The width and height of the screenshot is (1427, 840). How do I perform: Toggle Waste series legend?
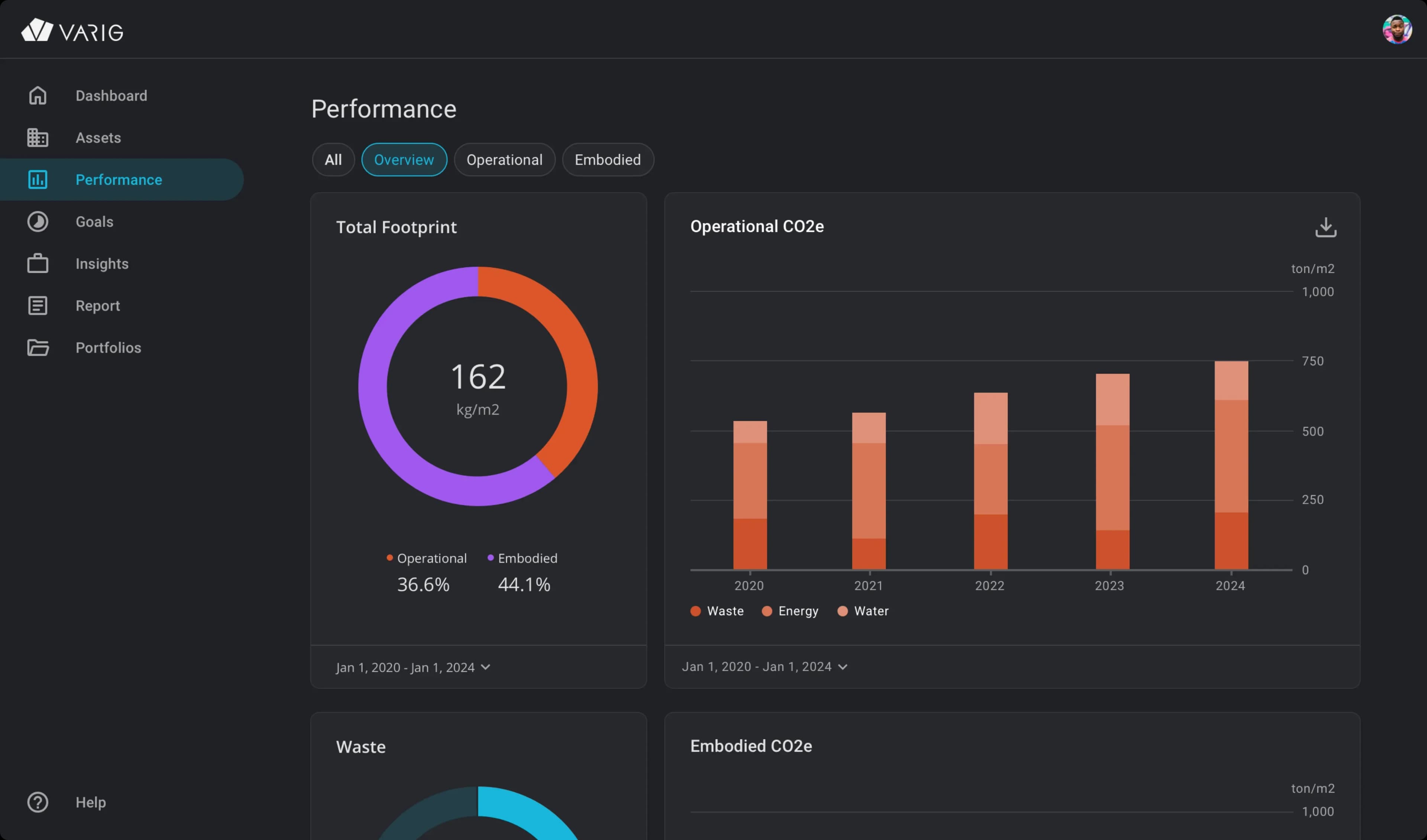click(x=717, y=611)
